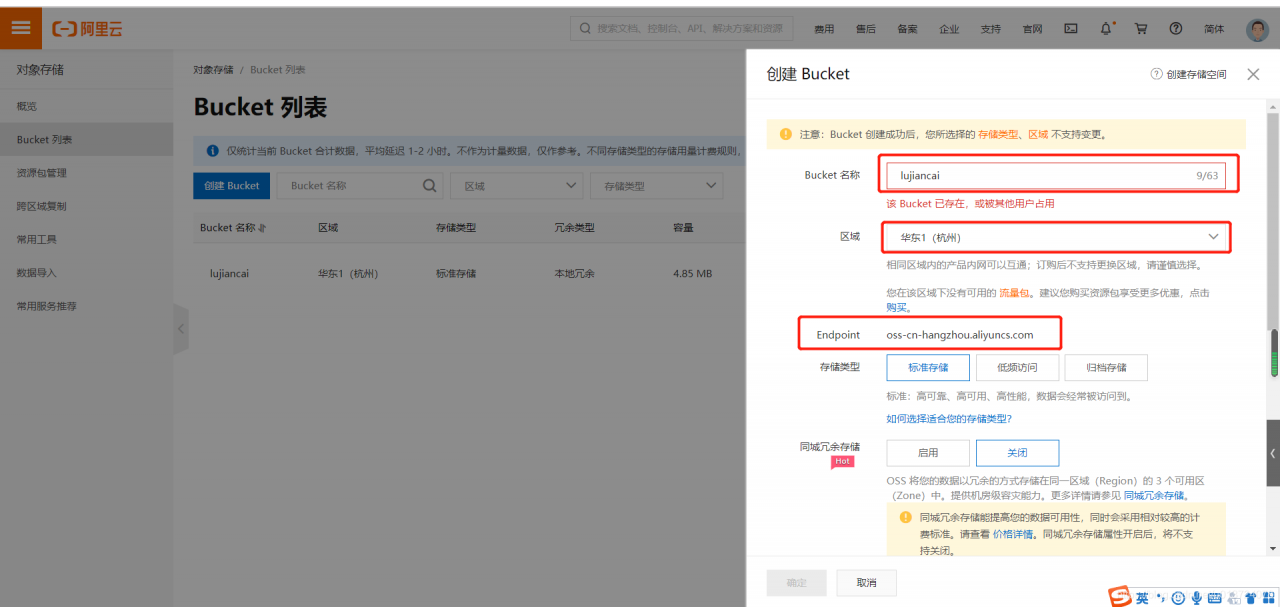The height and width of the screenshot is (607, 1280).
Task: Close the 创建 Bucket panel
Action: (1253, 74)
